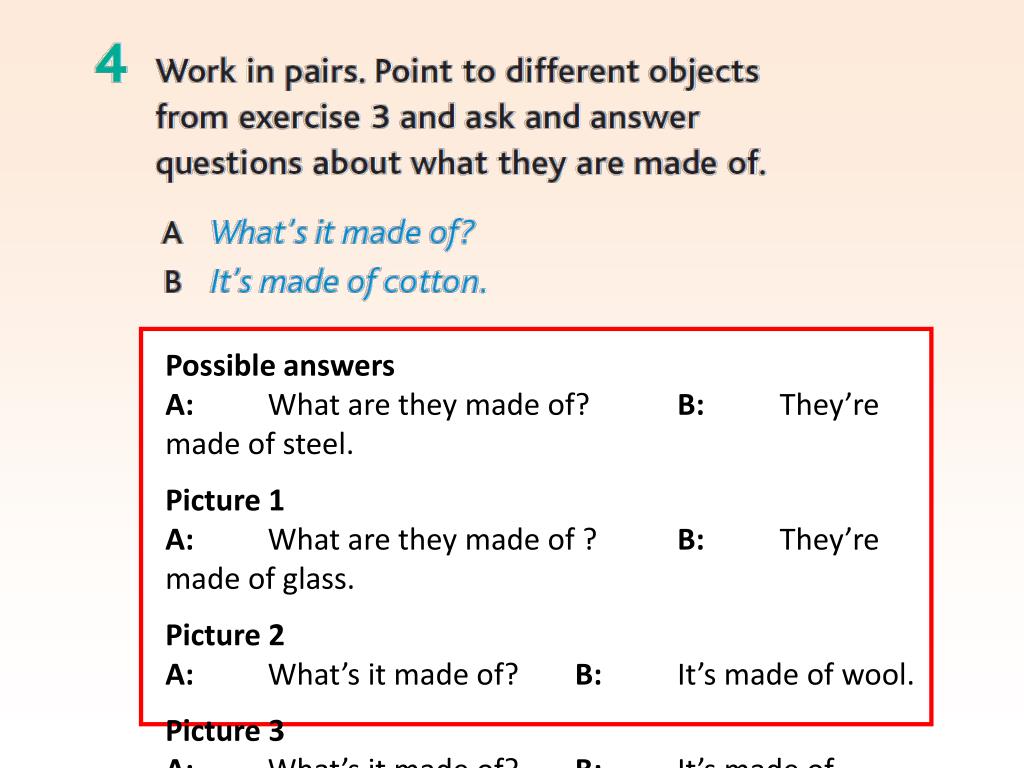Click the question directly below the Possible answers heading
The height and width of the screenshot is (768, 1024).
428,405
